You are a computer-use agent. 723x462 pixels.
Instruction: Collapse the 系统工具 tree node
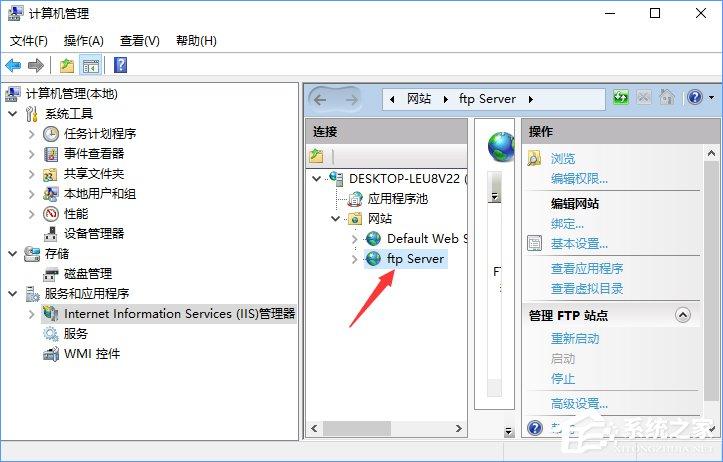[13, 113]
